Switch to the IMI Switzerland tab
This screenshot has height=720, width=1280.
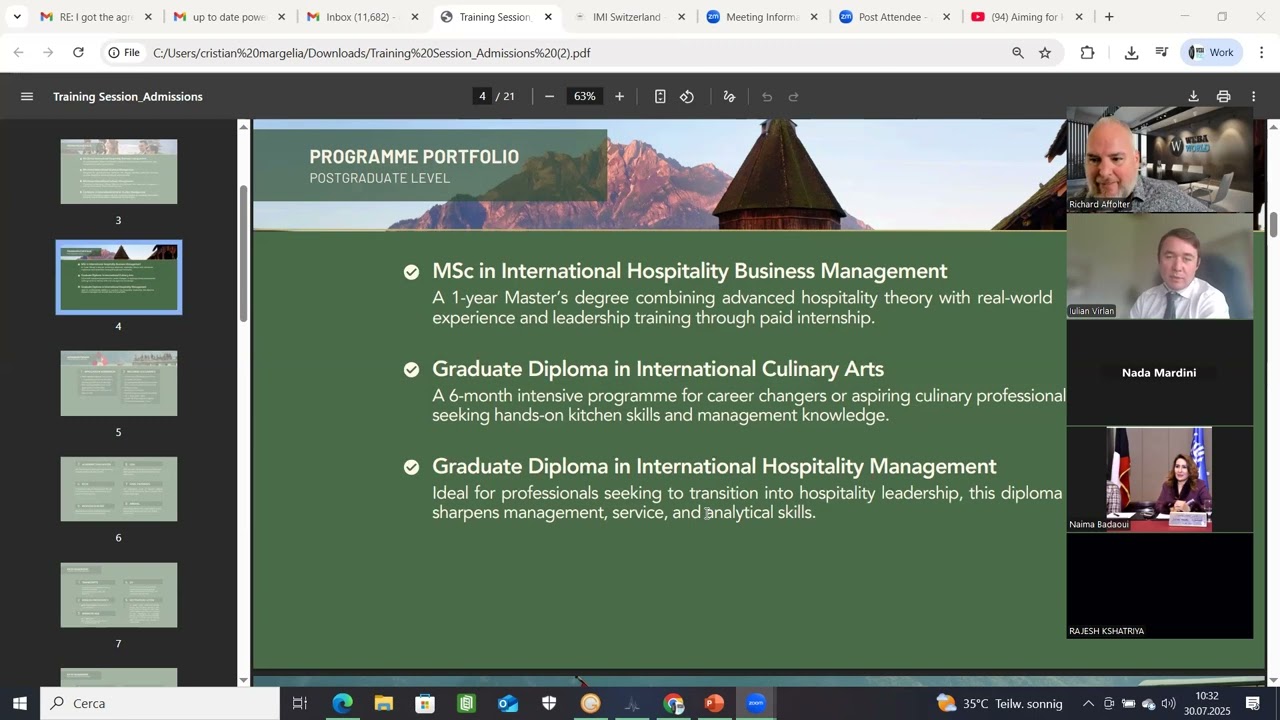pos(627,17)
